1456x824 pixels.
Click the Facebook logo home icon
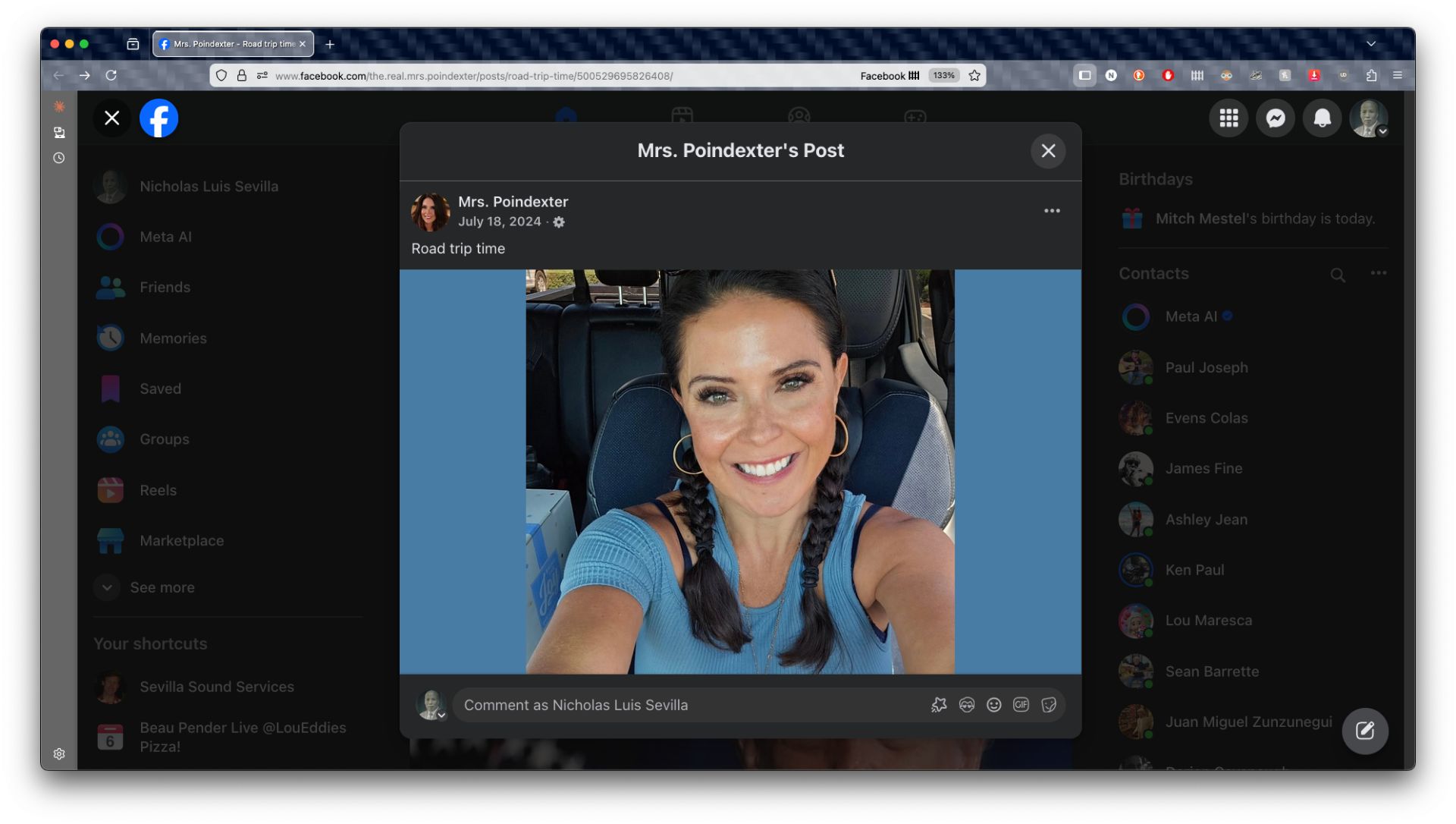(159, 118)
